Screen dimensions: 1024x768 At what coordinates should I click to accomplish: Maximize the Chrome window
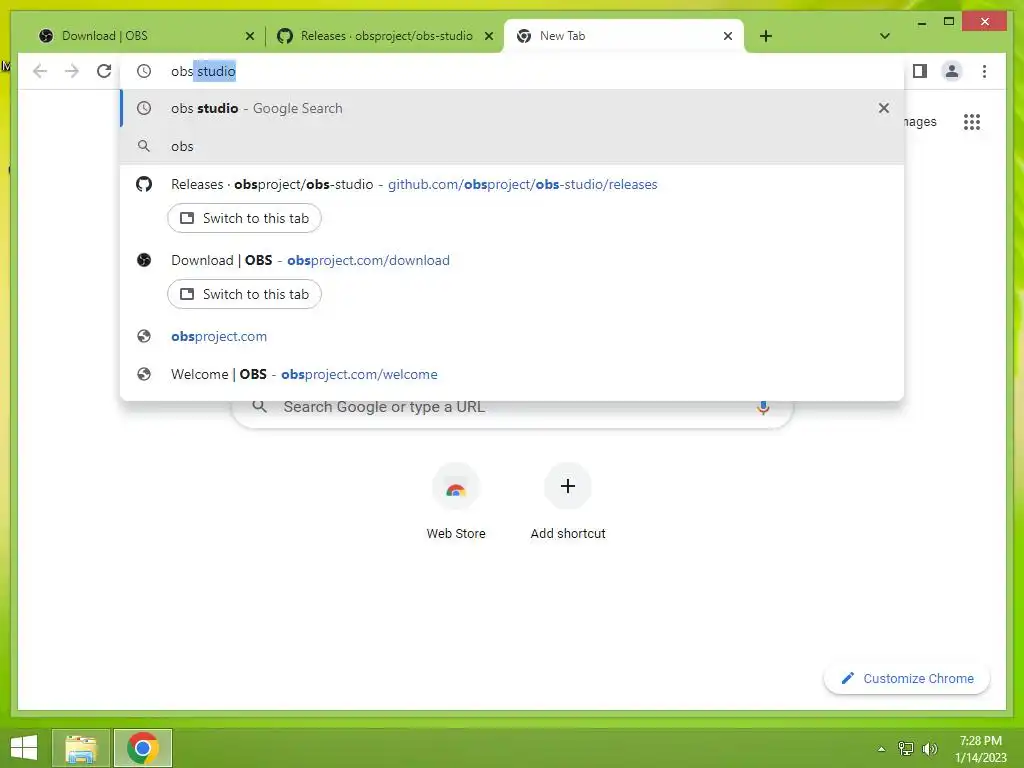(x=949, y=22)
